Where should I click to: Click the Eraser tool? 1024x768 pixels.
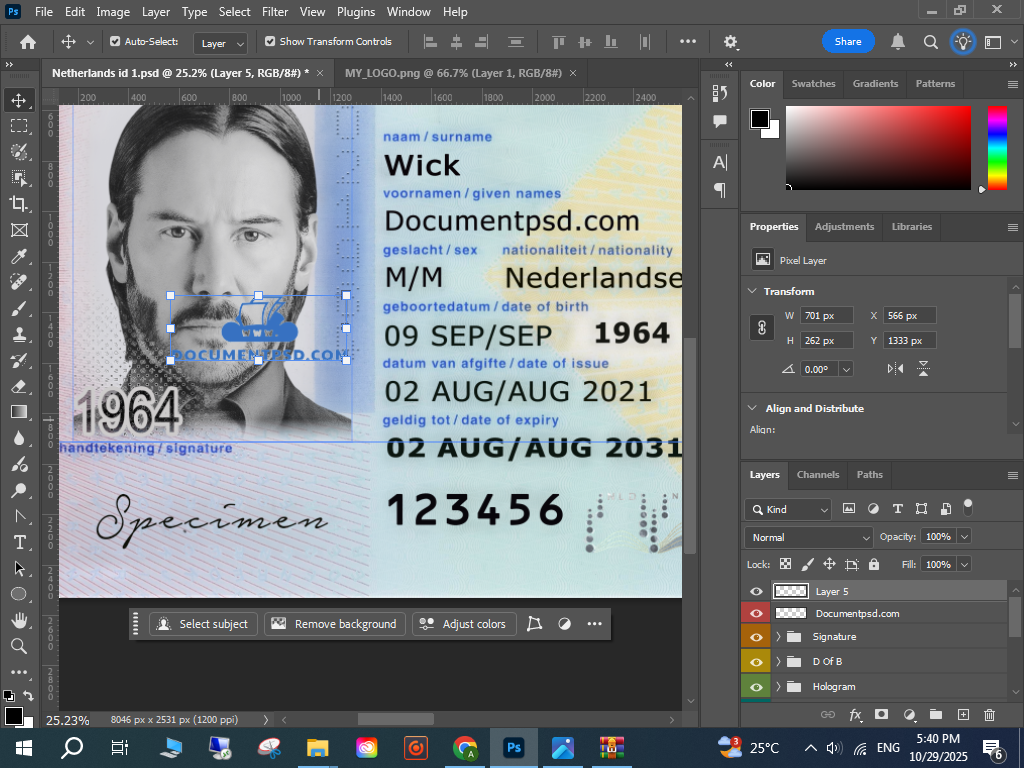[18, 386]
